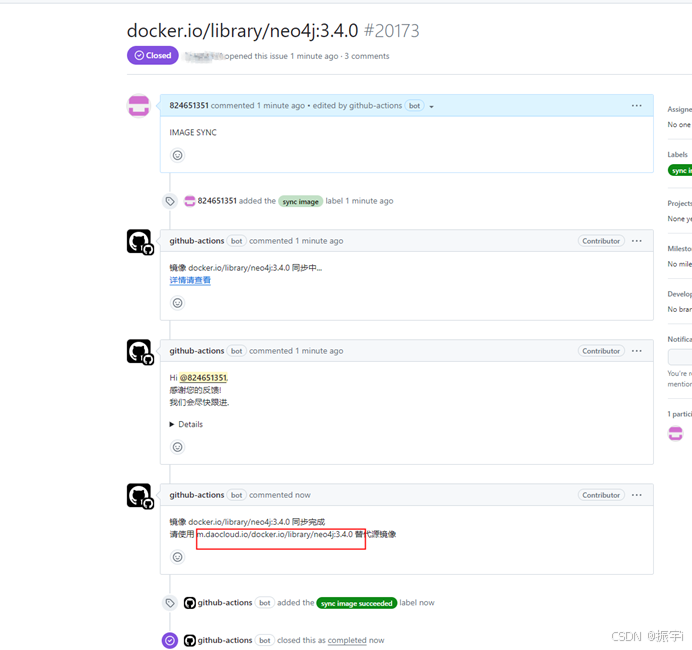
Task: Open github-actions name in syncing comment header
Action: pyautogui.click(x=197, y=241)
